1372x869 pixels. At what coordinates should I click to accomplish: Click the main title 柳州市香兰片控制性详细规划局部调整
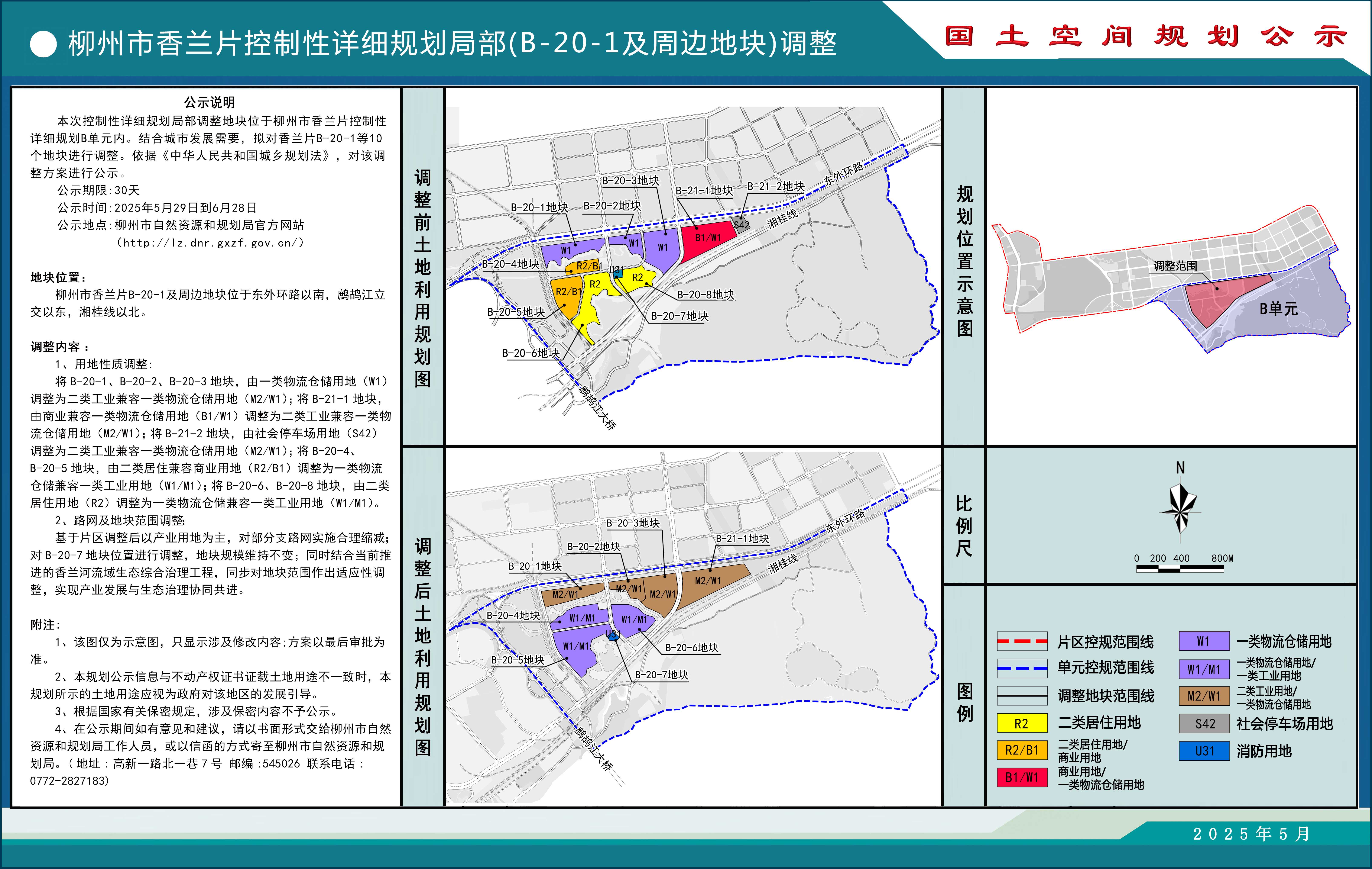[x=452, y=44]
